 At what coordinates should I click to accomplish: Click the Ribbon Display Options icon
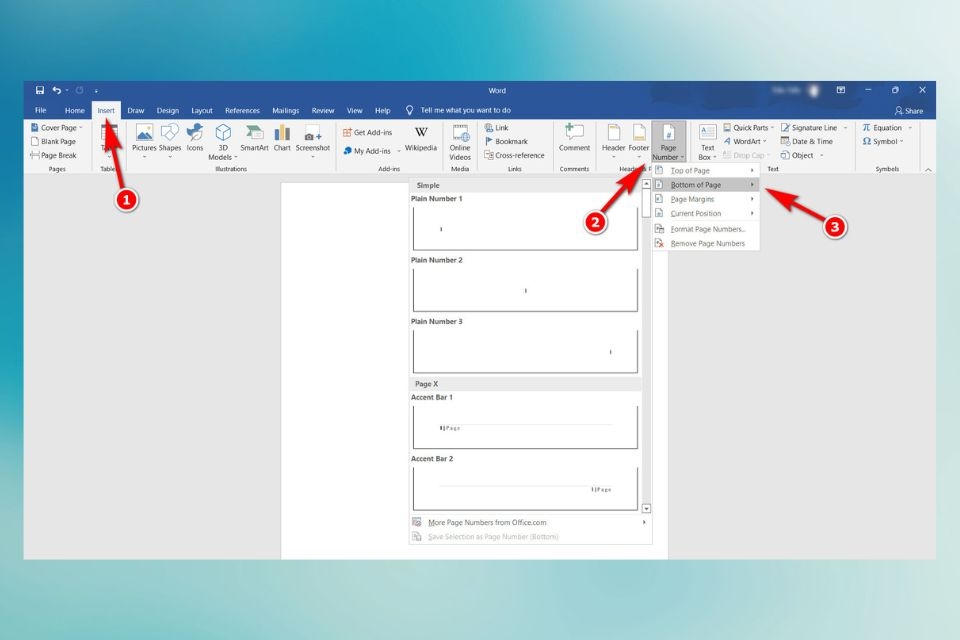click(x=841, y=90)
